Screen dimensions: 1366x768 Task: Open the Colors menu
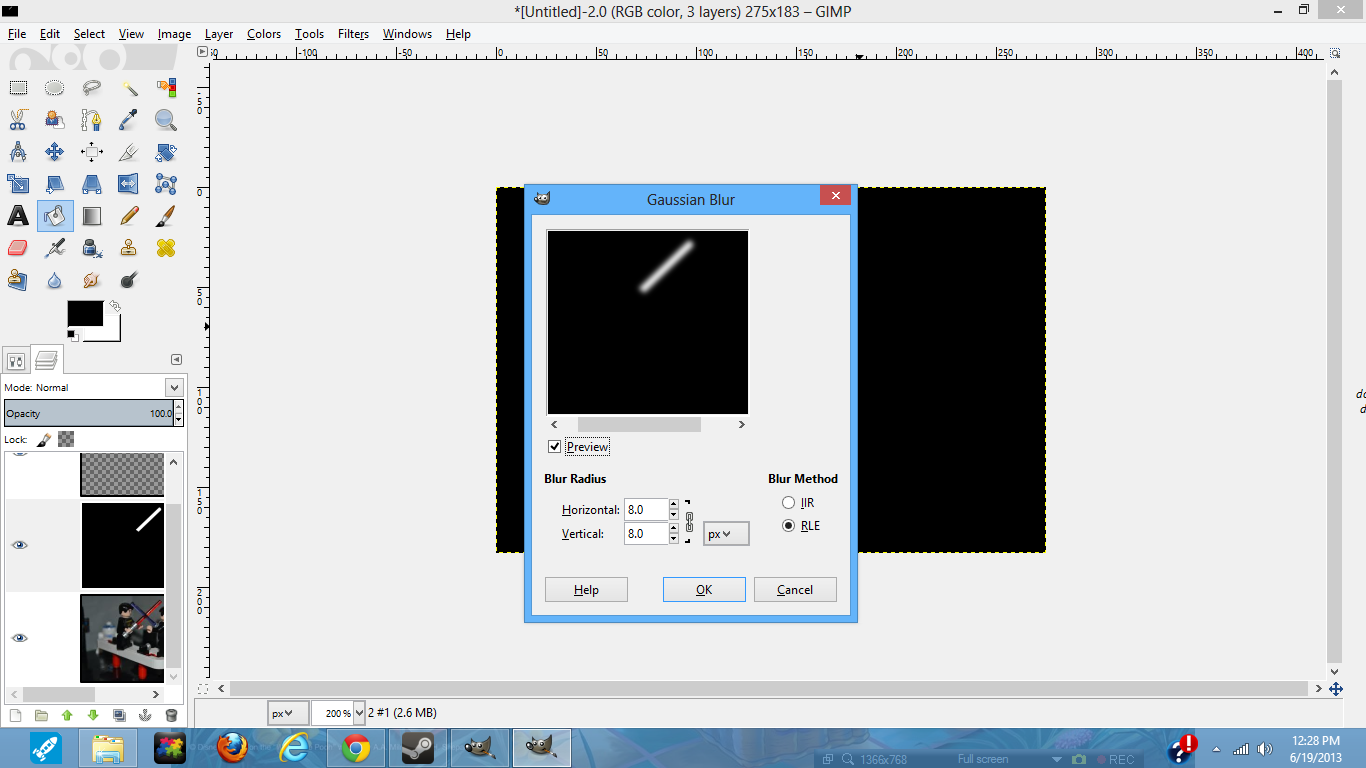(263, 33)
